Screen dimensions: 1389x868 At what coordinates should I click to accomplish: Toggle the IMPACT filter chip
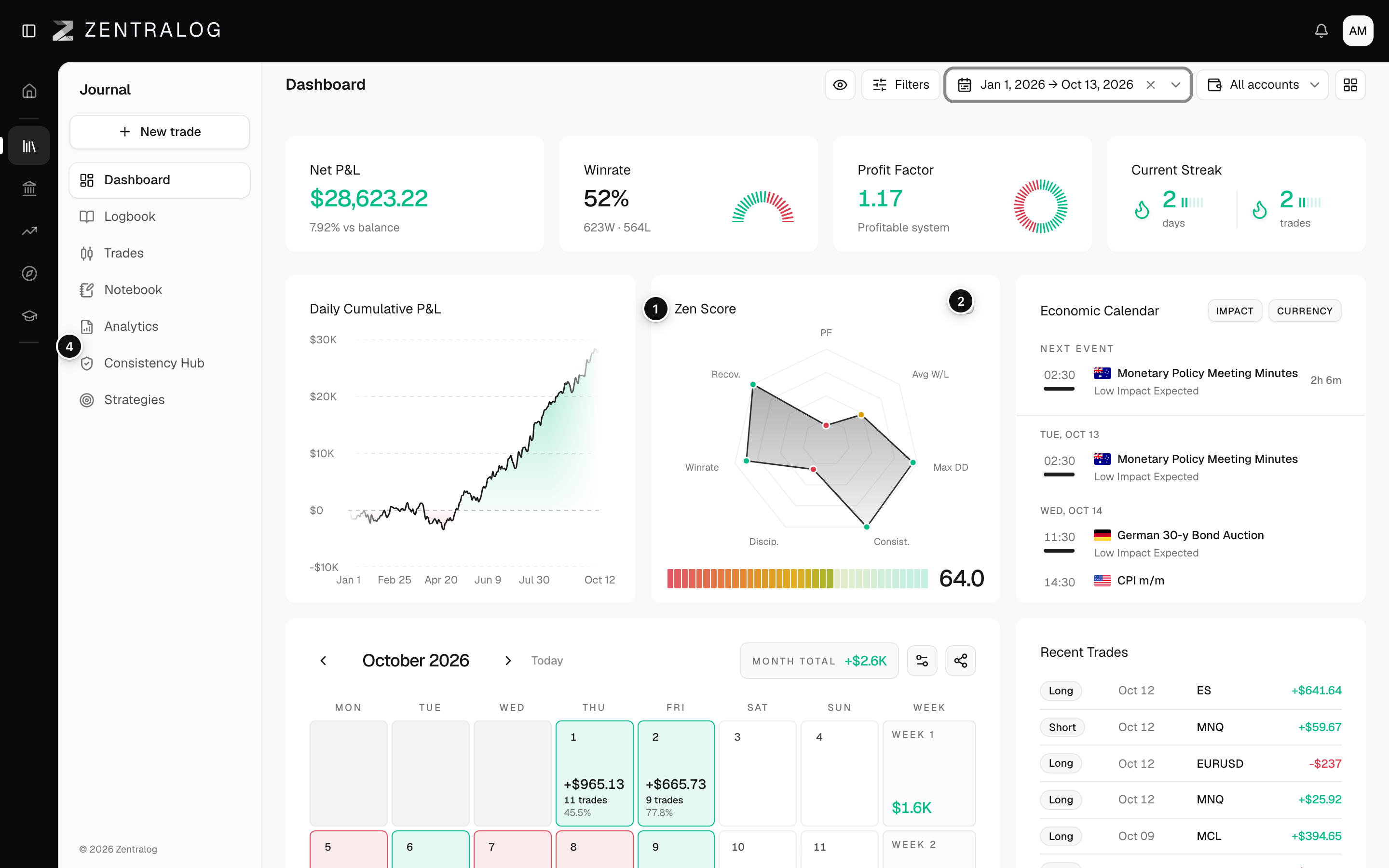pyautogui.click(x=1235, y=311)
